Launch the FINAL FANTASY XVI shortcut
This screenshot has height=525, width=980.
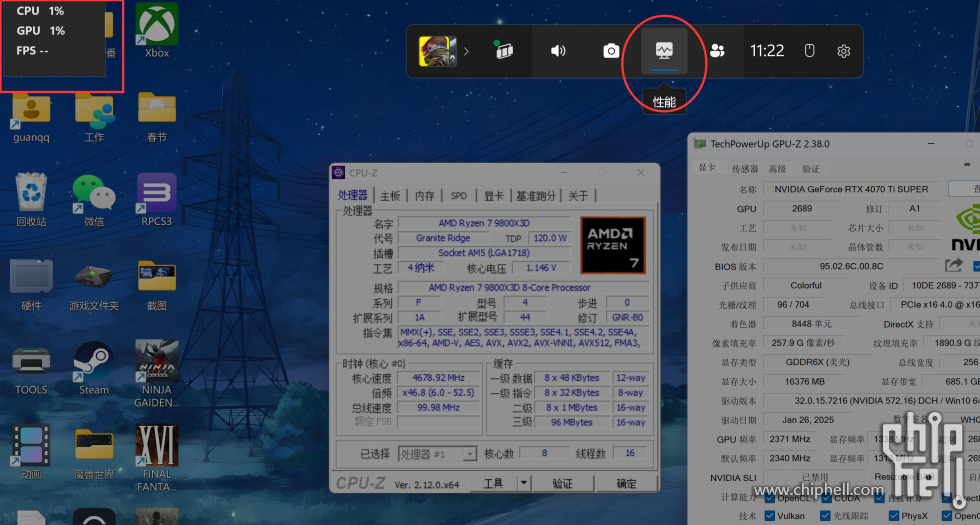(x=157, y=459)
